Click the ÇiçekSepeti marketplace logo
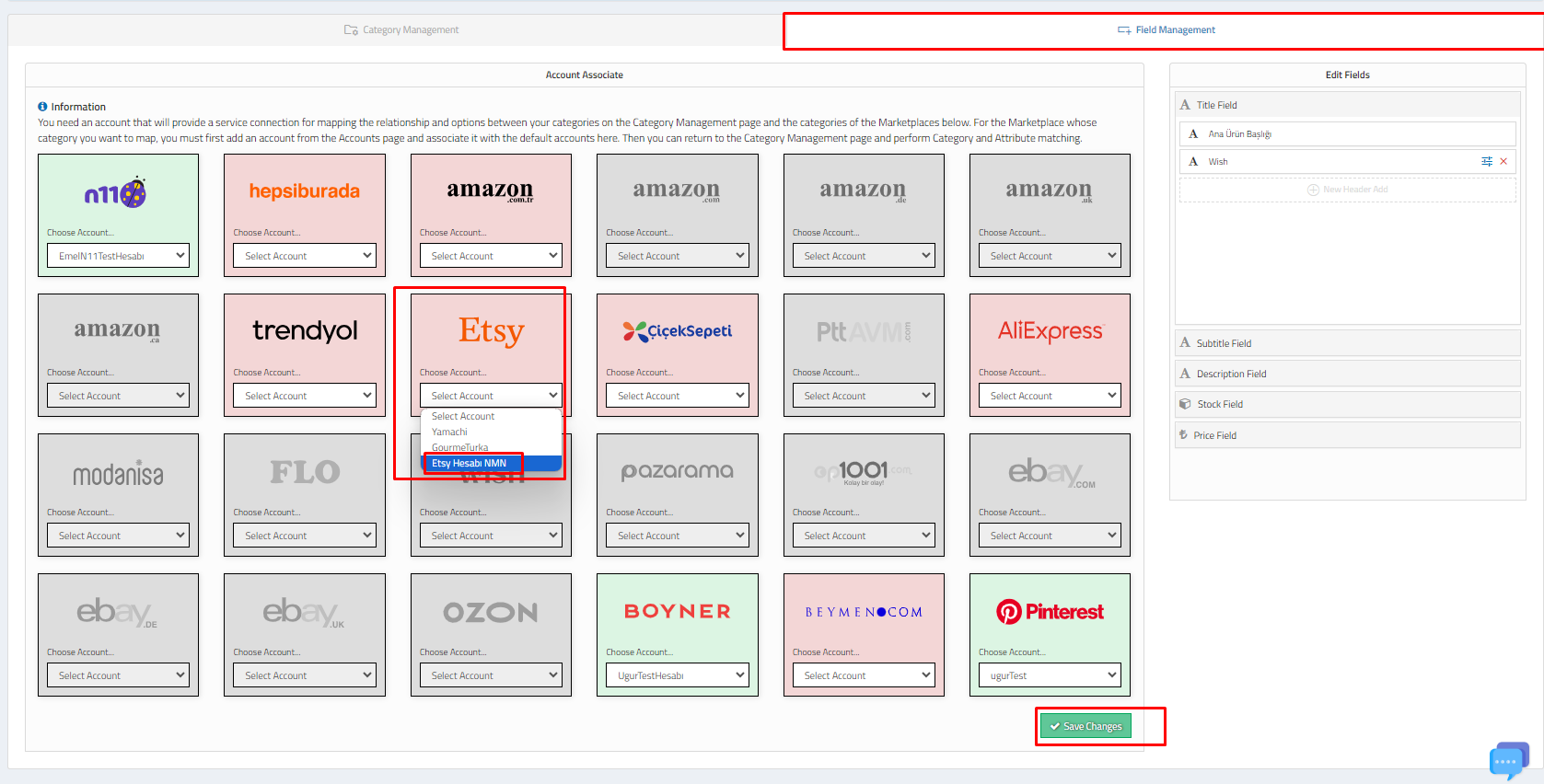 tap(677, 331)
